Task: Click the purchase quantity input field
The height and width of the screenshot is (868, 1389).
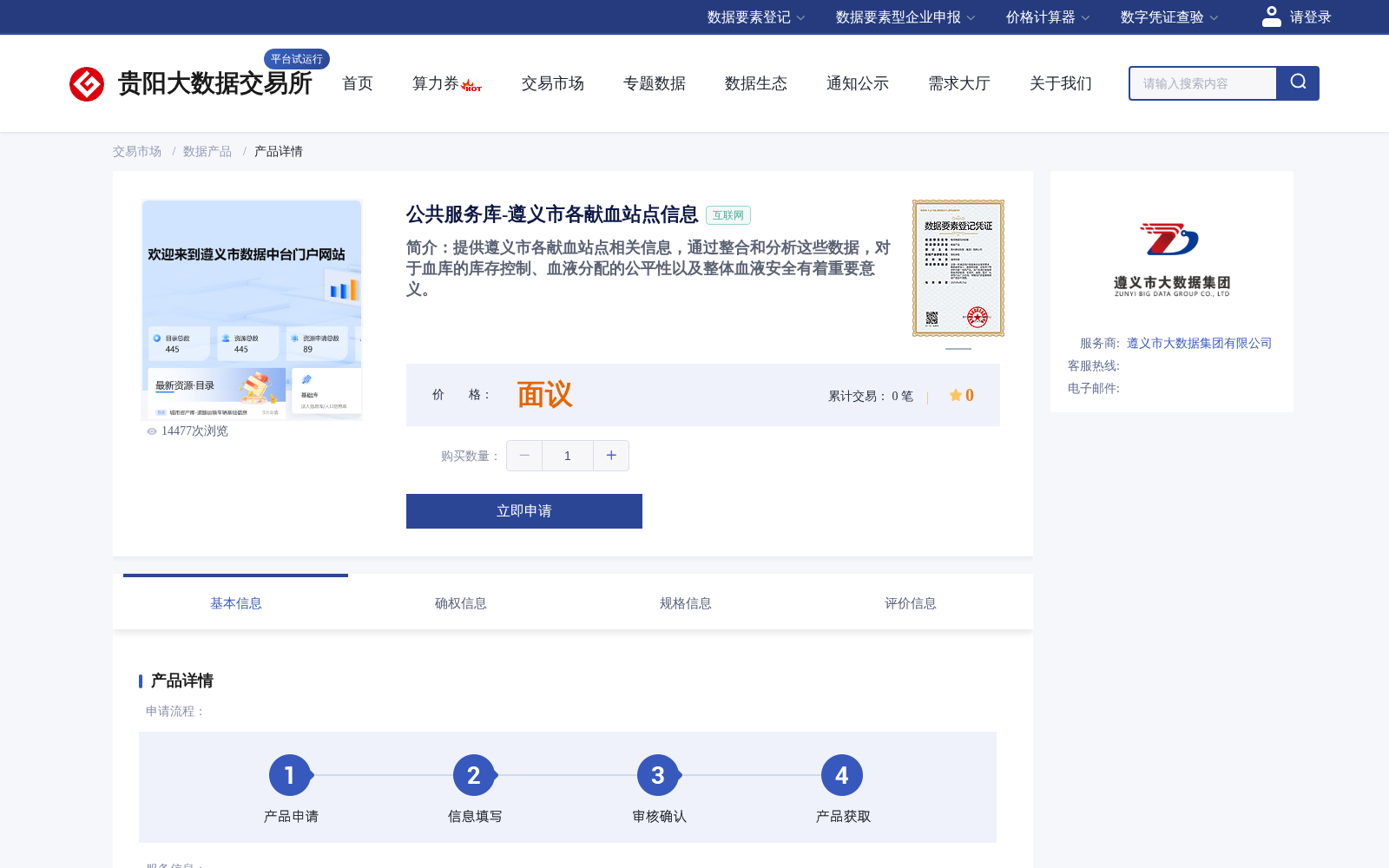Action: pyautogui.click(x=568, y=456)
